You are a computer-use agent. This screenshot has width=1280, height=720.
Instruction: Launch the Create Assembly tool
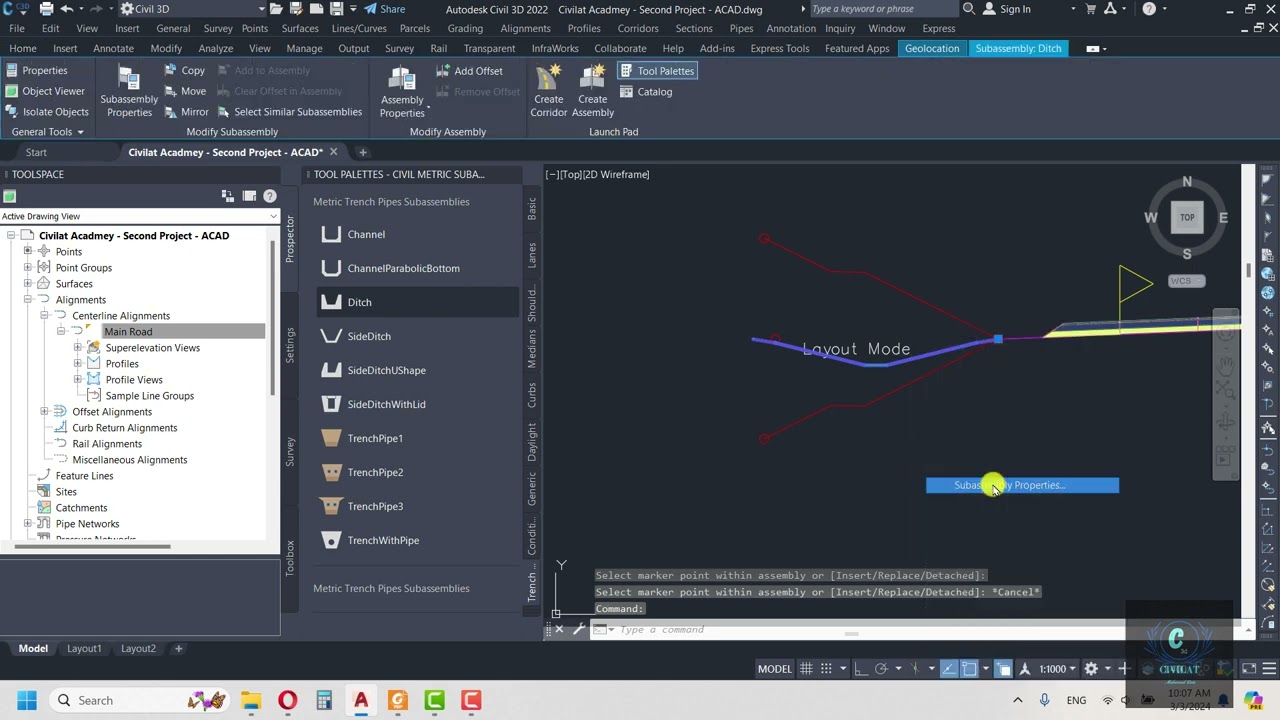pos(593,90)
